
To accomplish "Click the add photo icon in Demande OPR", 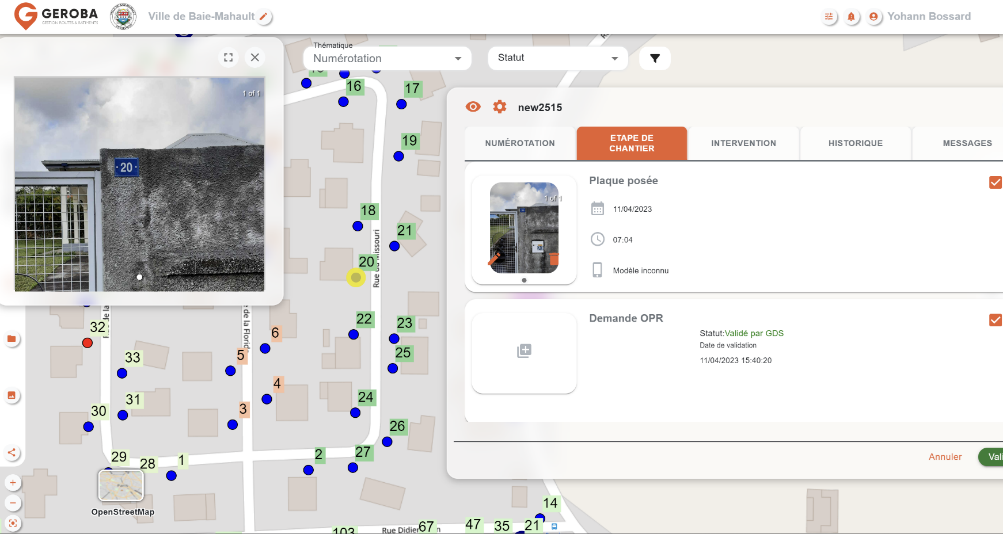I will pos(524,351).
